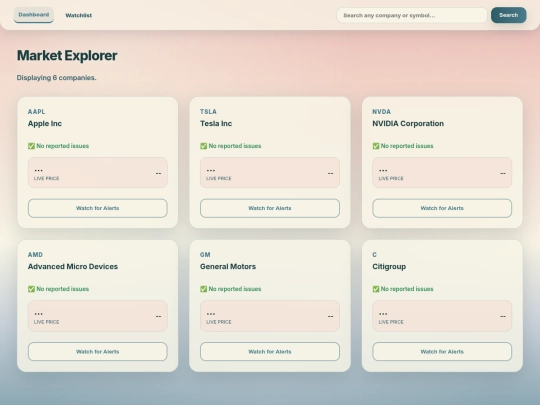Viewport: 540px width, 405px height.
Task: Select the TSLA ticker symbol
Action: click(208, 112)
